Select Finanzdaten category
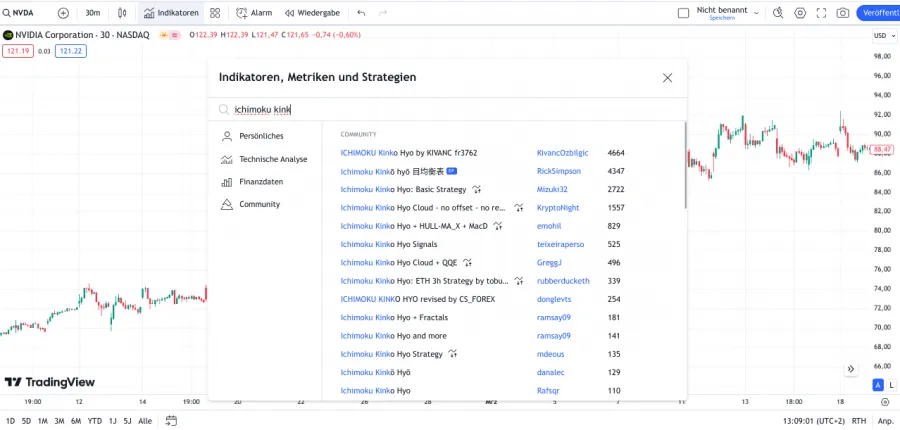 [x=252, y=181]
